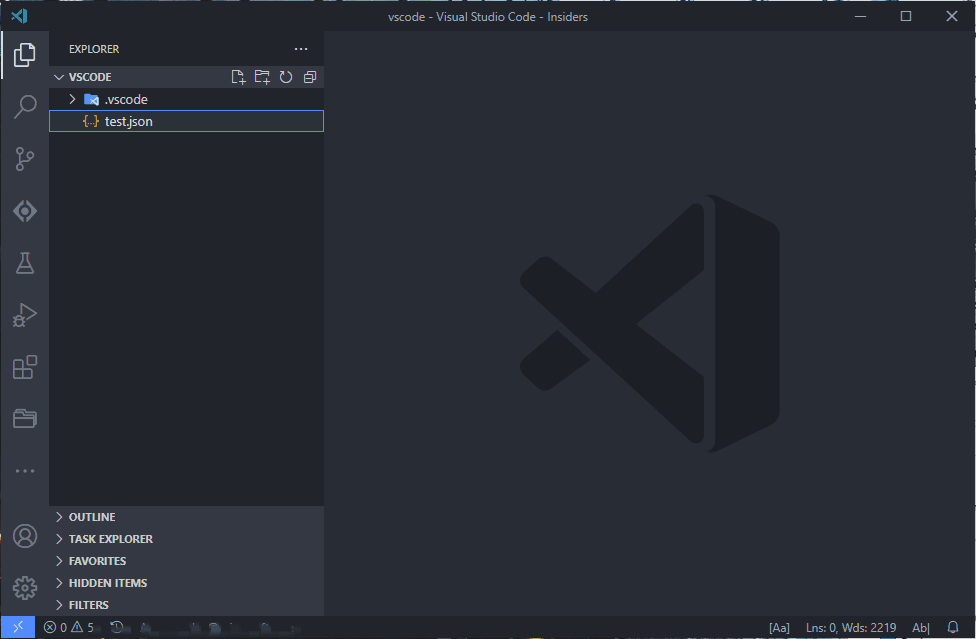976x639 pixels.
Task: Open the Run and Debug view
Action: [x=24, y=315]
